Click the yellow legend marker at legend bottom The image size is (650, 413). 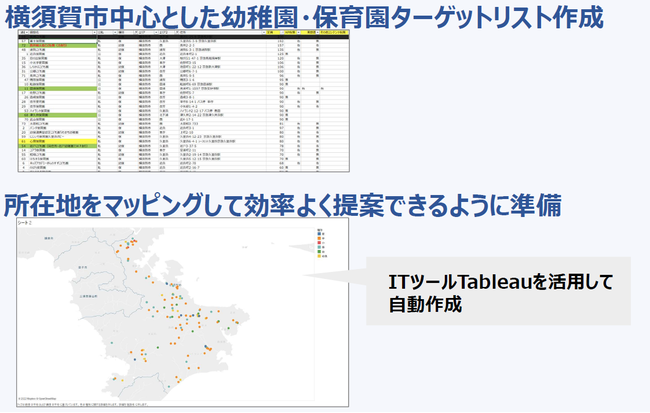(320, 258)
